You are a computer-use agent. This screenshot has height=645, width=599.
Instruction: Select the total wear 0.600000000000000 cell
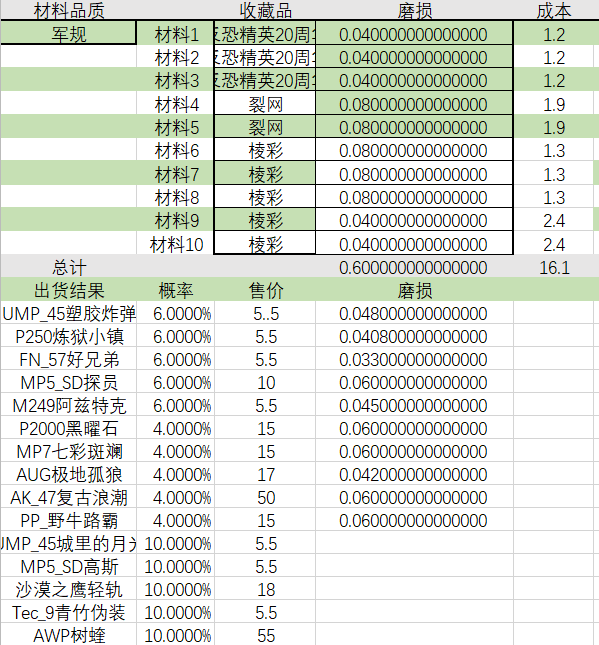point(414,267)
